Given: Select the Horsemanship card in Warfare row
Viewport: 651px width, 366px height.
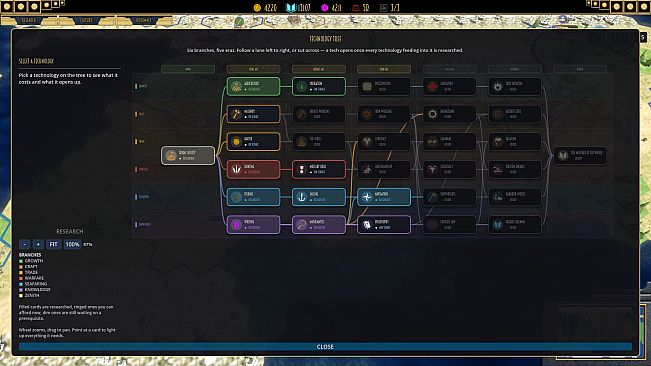Looking at the screenshot, I should [x=384, y=169].
